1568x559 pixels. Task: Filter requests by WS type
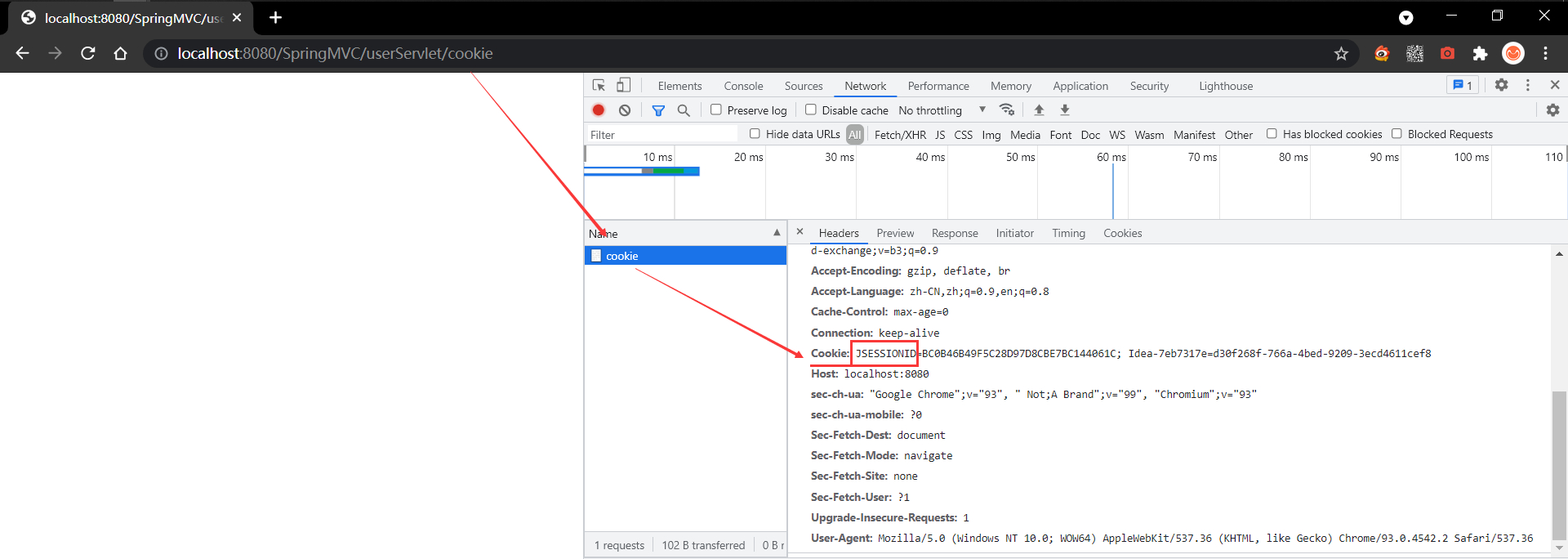click(x=1117, y=135)
